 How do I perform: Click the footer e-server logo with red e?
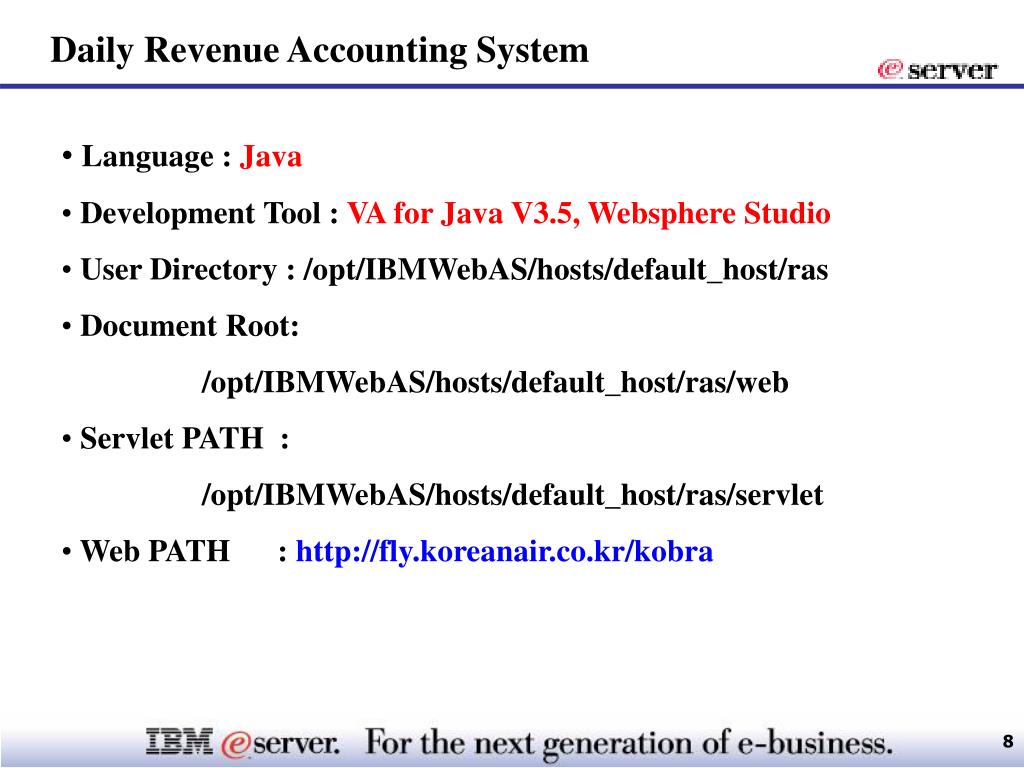(x=280, y=744)
